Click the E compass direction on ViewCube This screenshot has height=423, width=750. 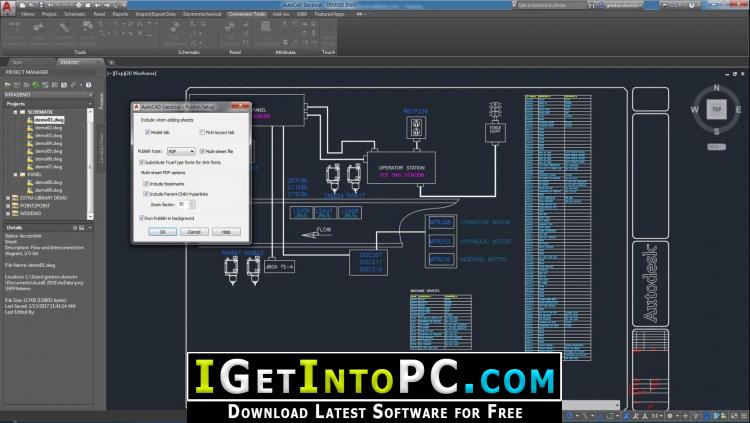738,110
